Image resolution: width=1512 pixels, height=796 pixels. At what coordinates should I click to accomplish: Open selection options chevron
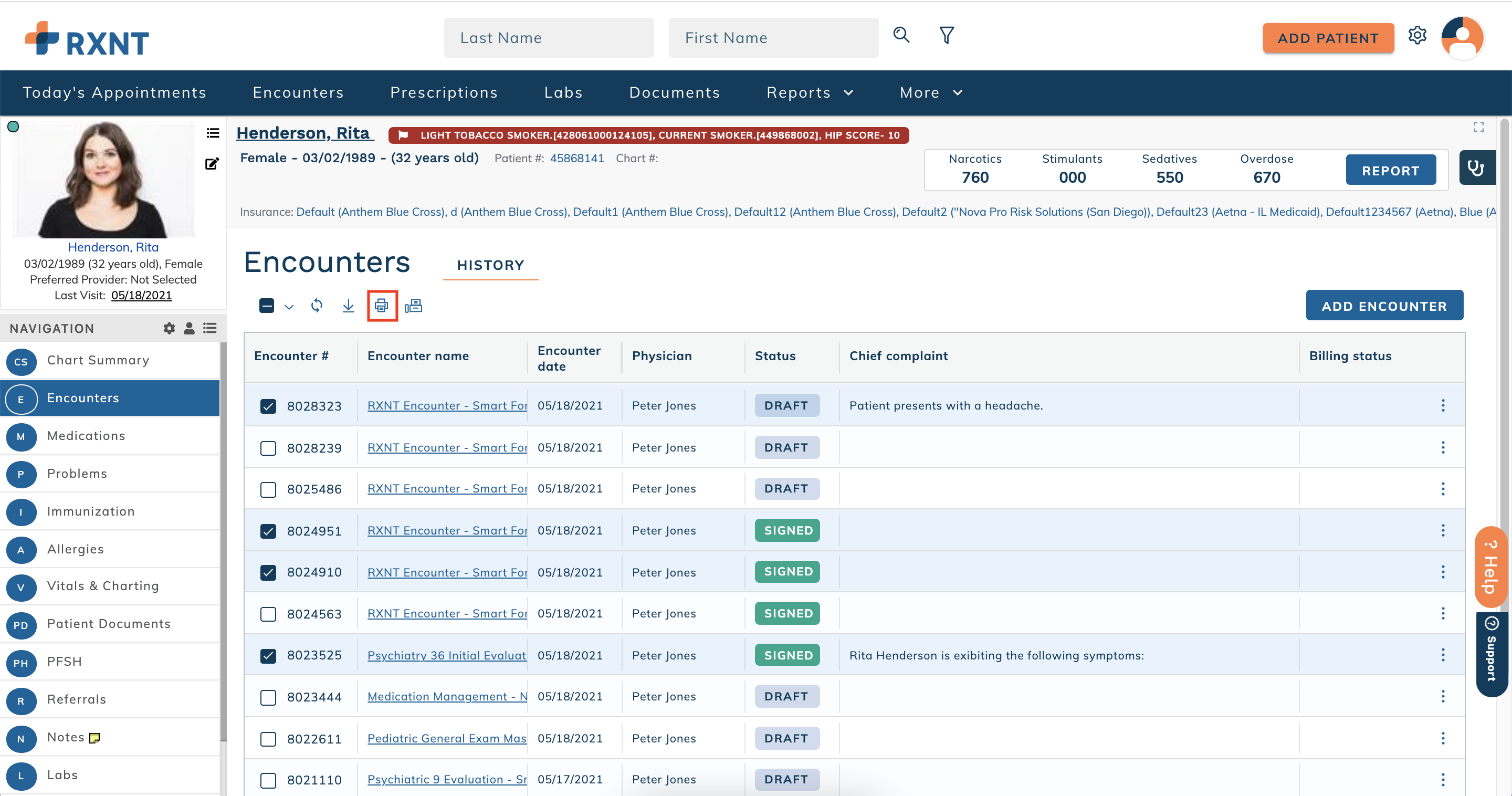point(289,307)
